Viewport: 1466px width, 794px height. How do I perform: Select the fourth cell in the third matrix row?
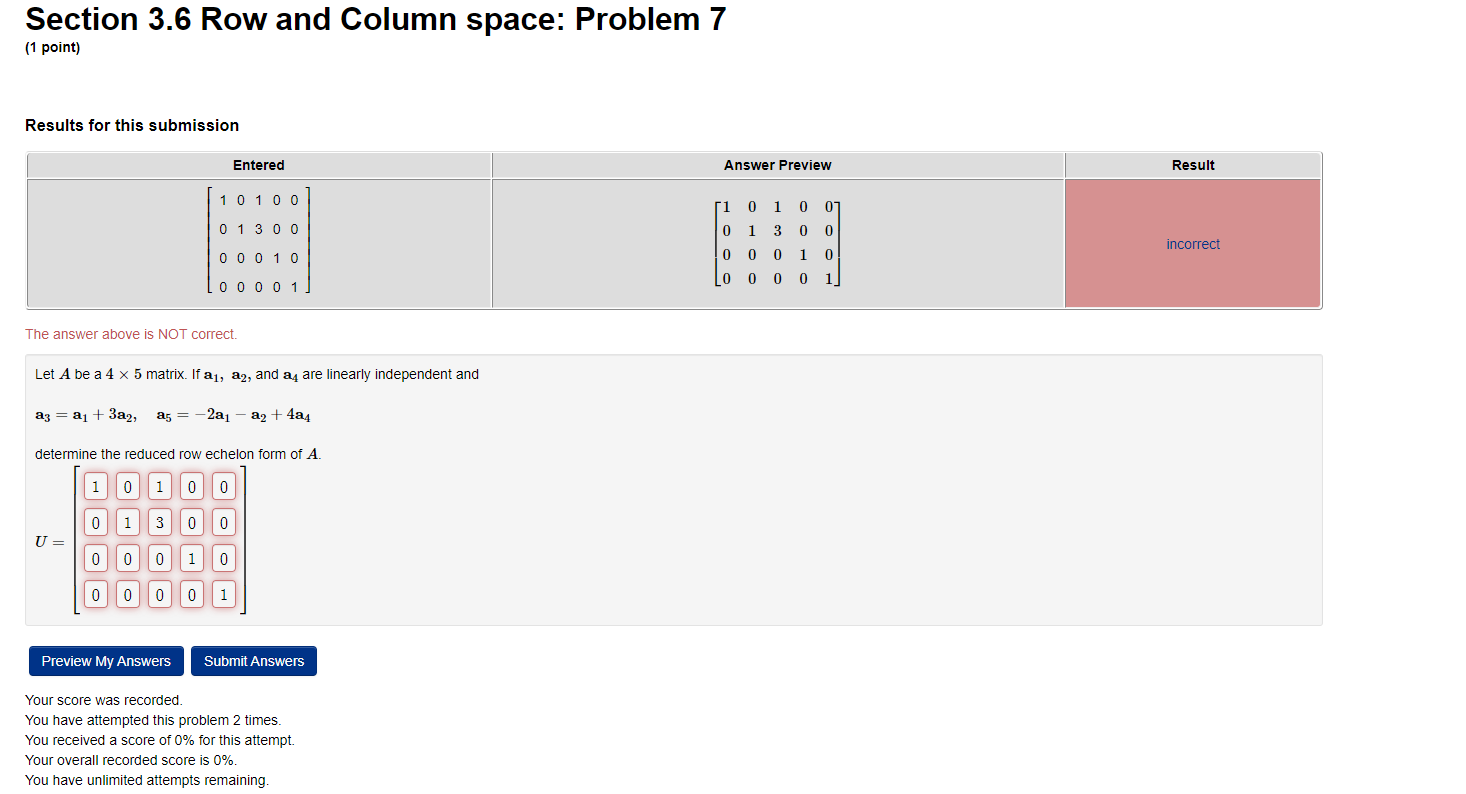(191, 558)
